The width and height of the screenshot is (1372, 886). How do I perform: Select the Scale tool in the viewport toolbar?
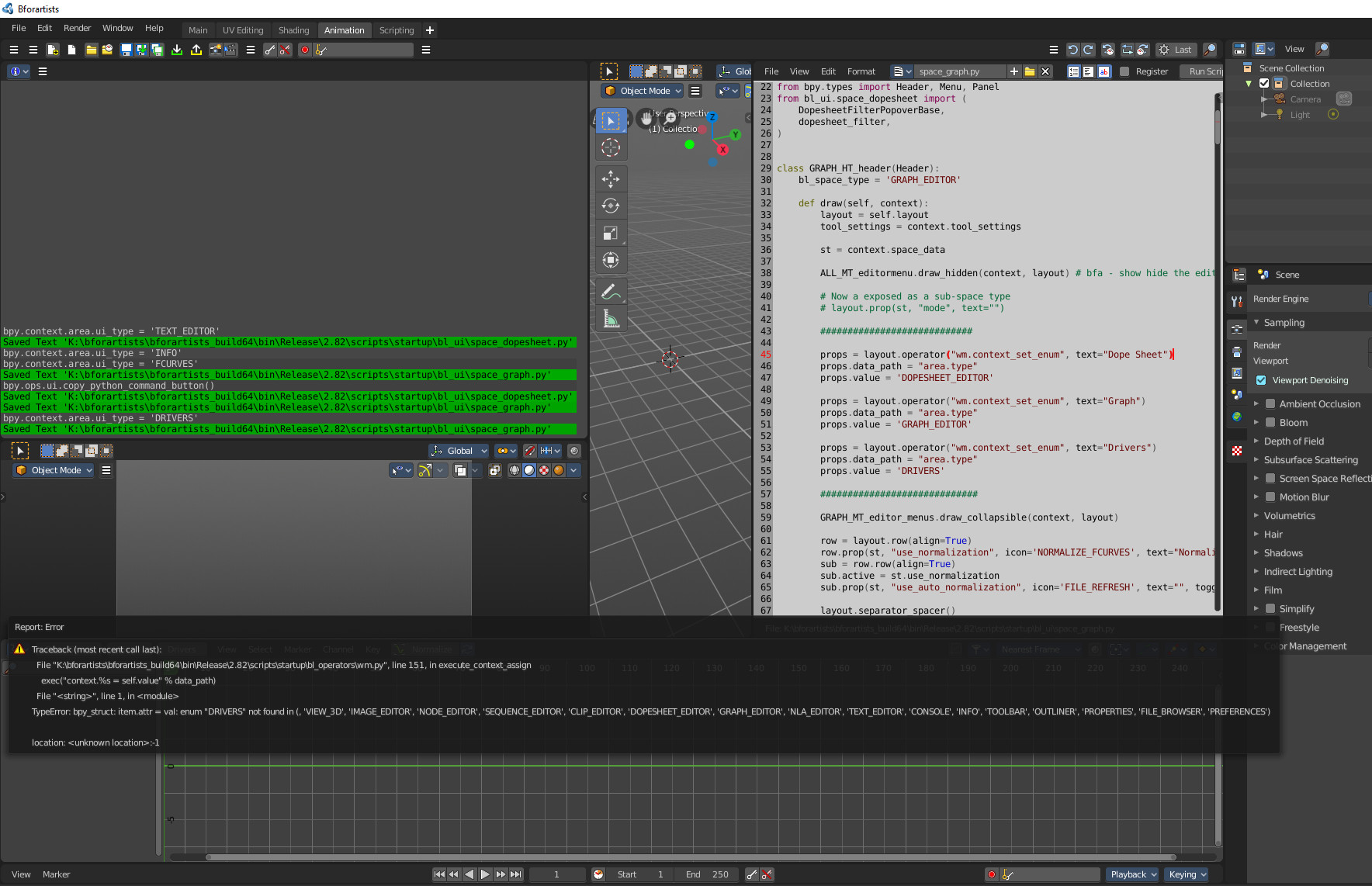(x=611, y=234)
